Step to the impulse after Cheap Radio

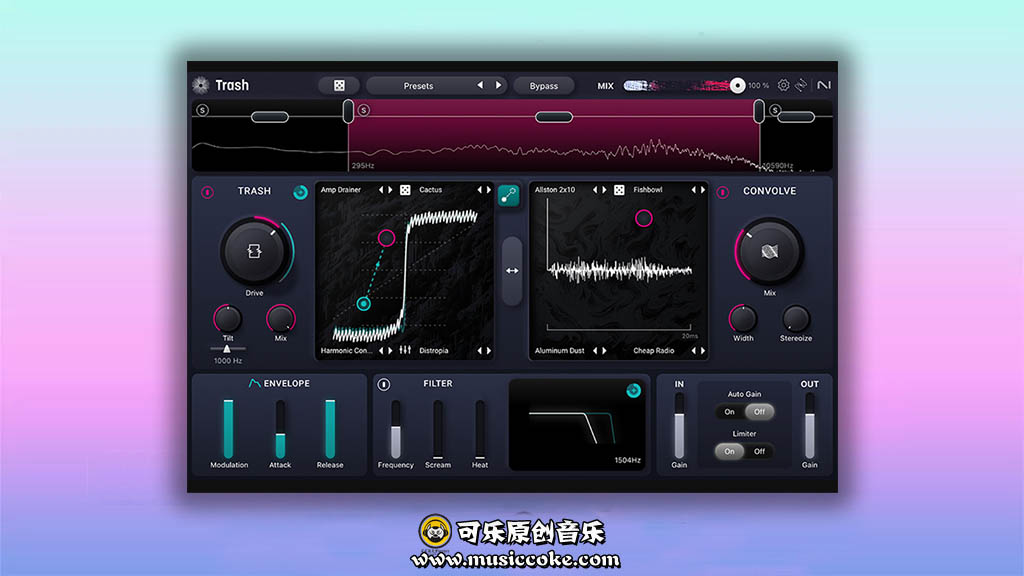coord(703,351)
